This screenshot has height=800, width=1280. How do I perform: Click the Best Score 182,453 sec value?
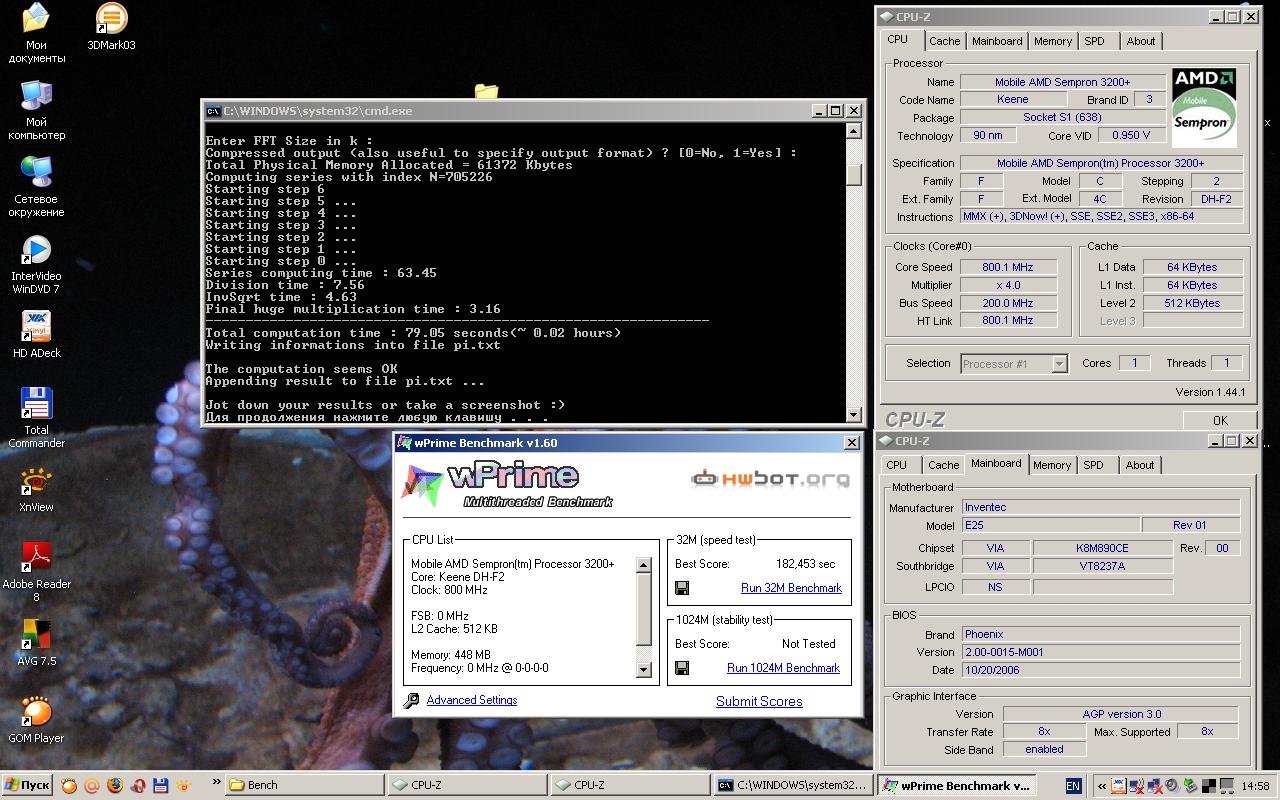tap(805, 564)
